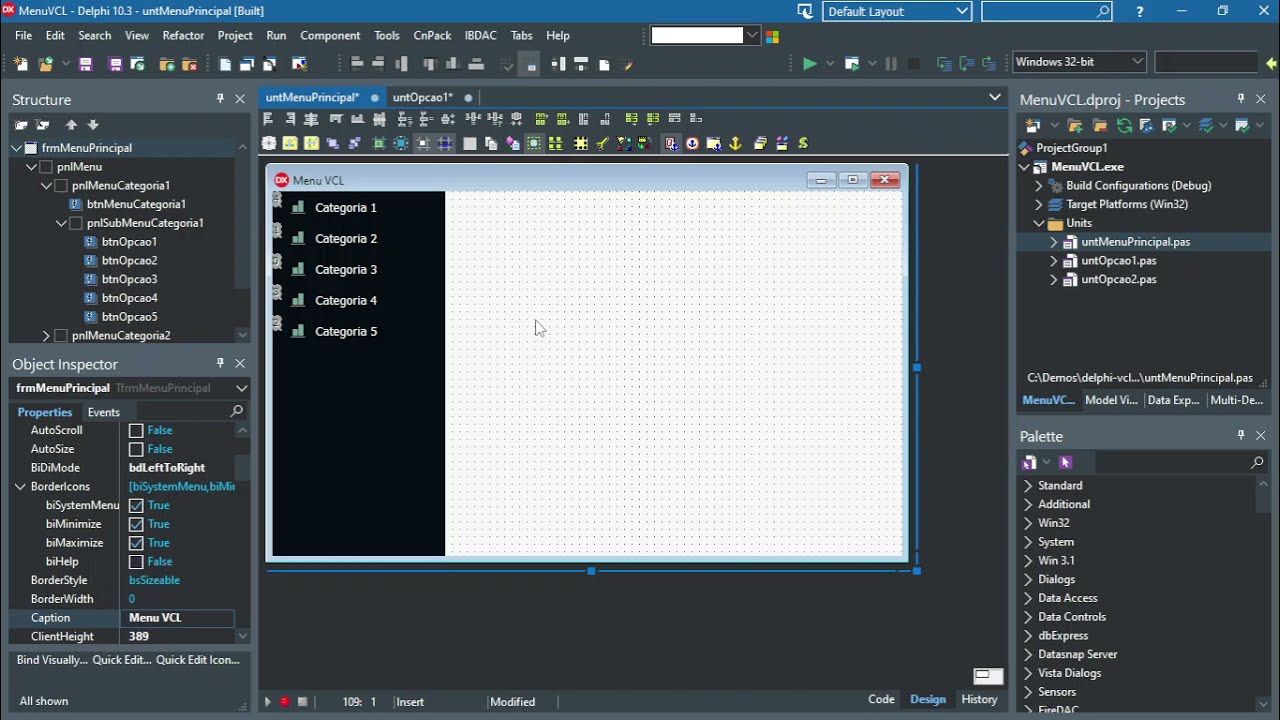This screenshot has width=1280, height=720.
Task: Click the Bind Visually link
Action: (x=52, y=660)
